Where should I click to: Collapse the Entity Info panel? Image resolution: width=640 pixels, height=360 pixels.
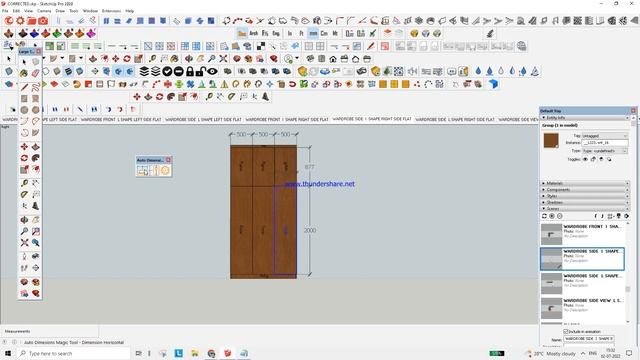(585, 118)
